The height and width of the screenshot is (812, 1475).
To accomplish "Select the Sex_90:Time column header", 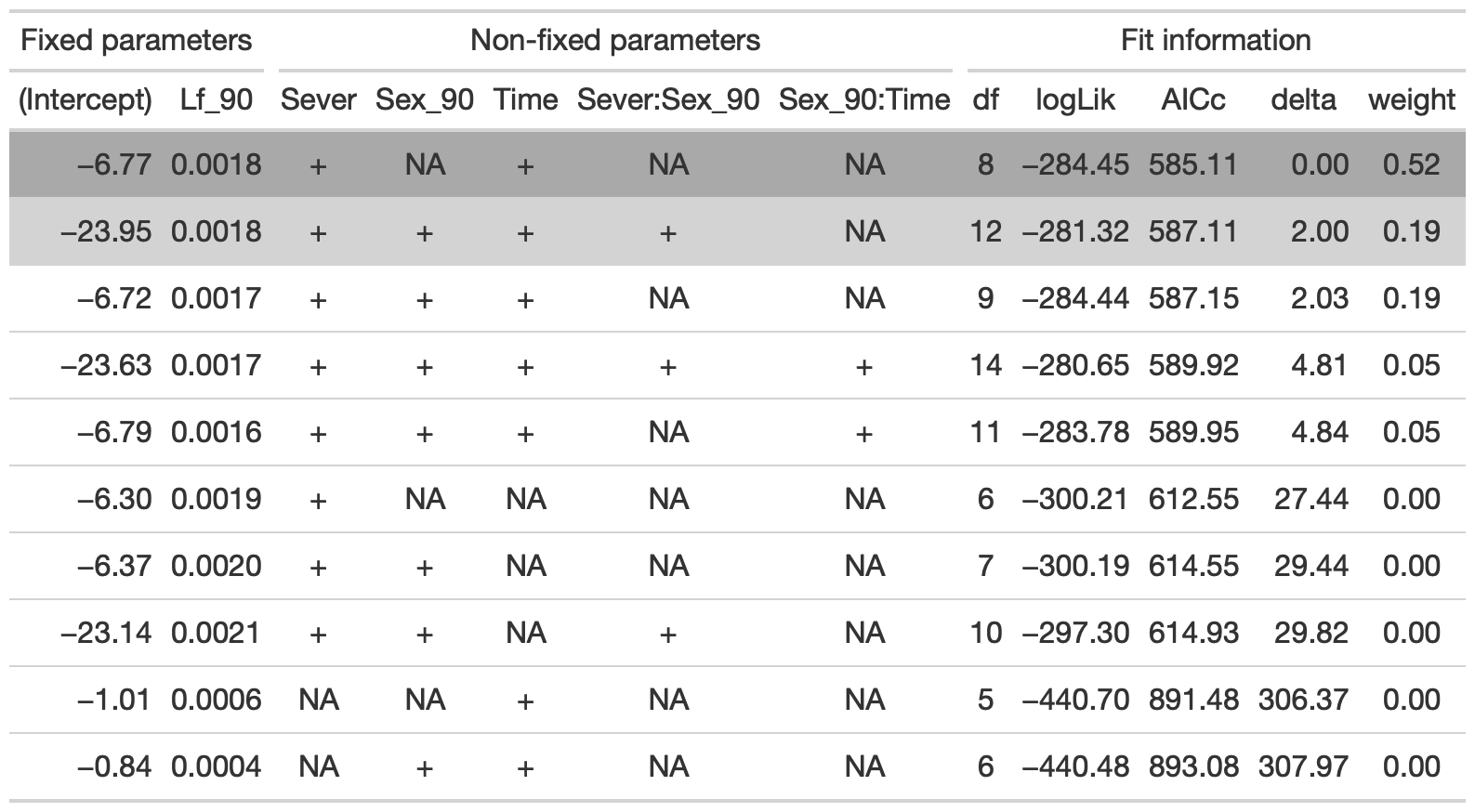I will (864, 99).
